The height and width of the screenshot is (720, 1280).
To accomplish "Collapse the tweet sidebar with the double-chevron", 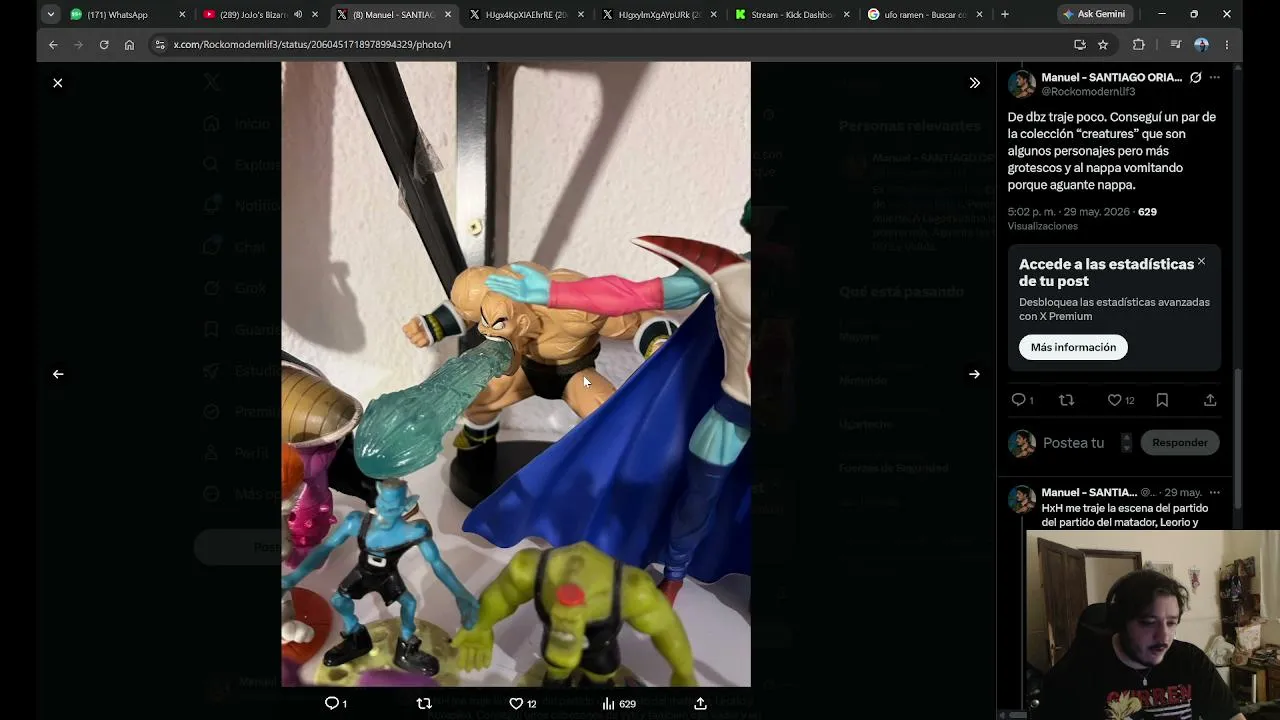I will pos(975,83).
